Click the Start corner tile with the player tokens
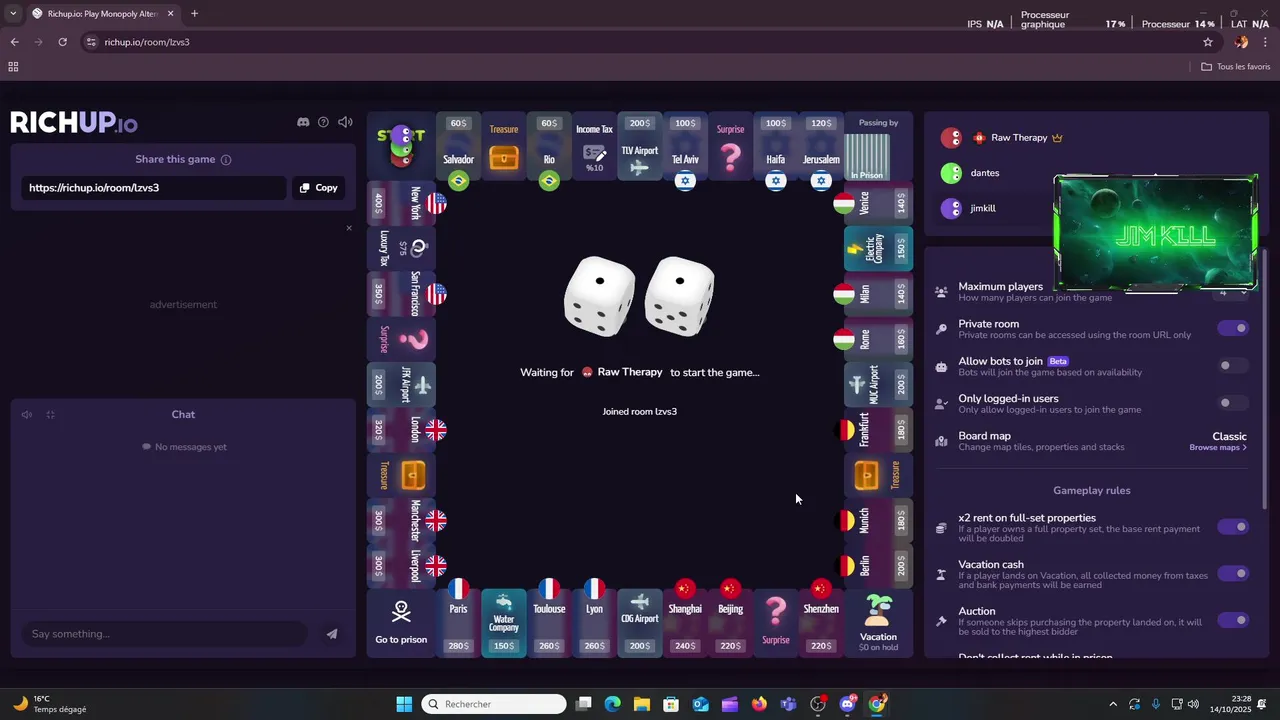Screen dimensions: 1280x720 coord(401,147)
